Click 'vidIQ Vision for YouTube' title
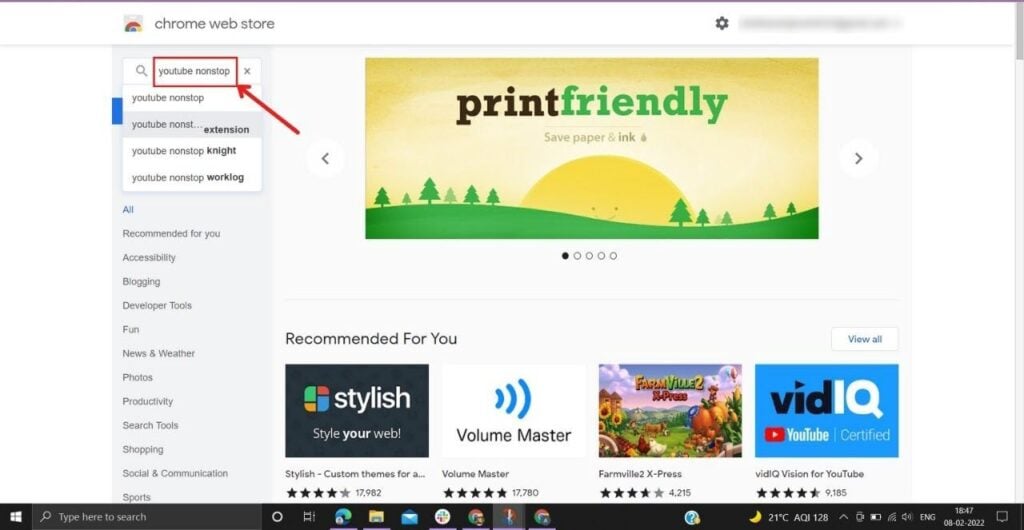This screenshot has height=530, width=1024. 810,474
